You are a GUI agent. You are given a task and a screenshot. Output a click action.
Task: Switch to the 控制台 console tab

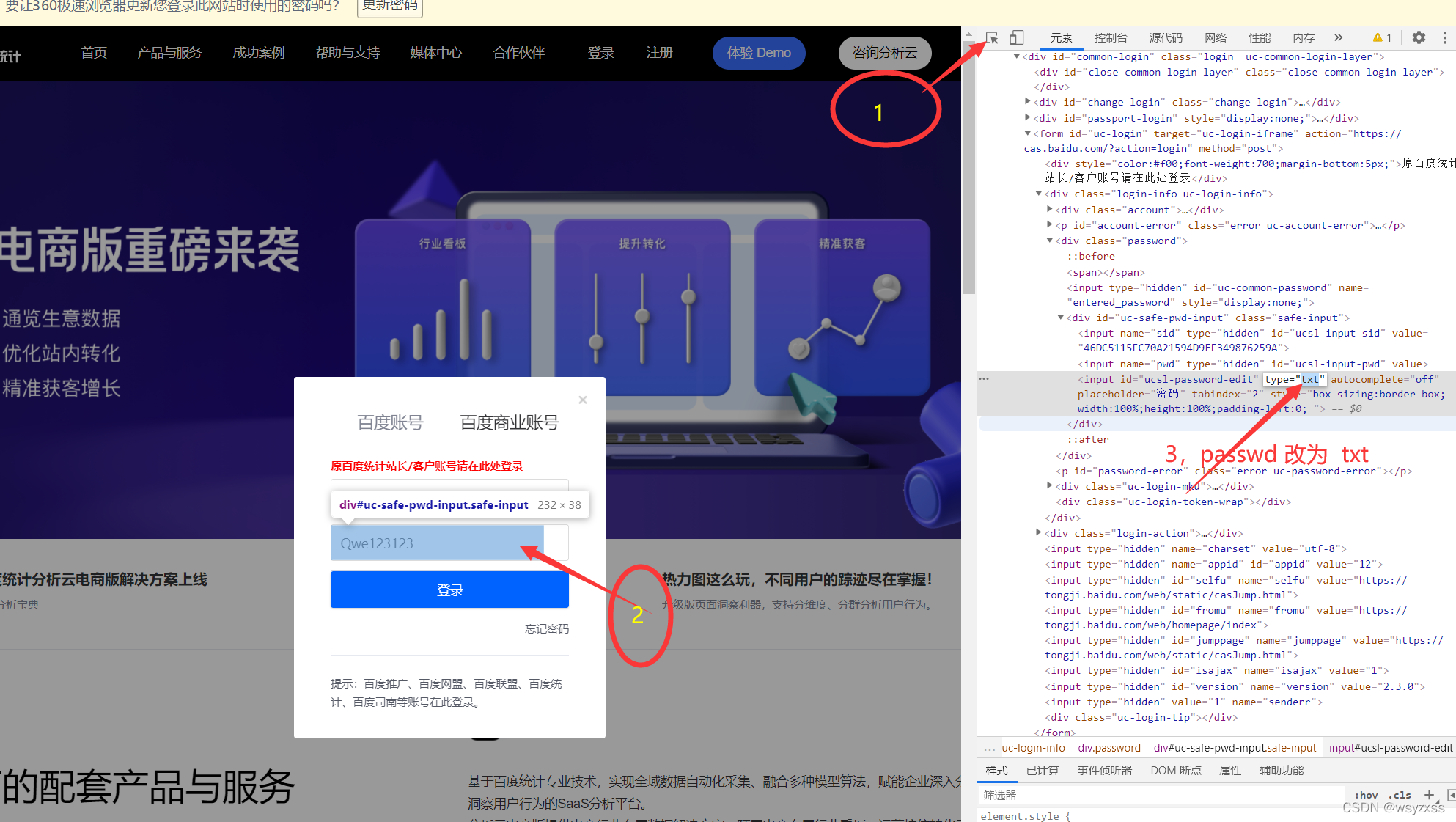[x=1110, y=37]
